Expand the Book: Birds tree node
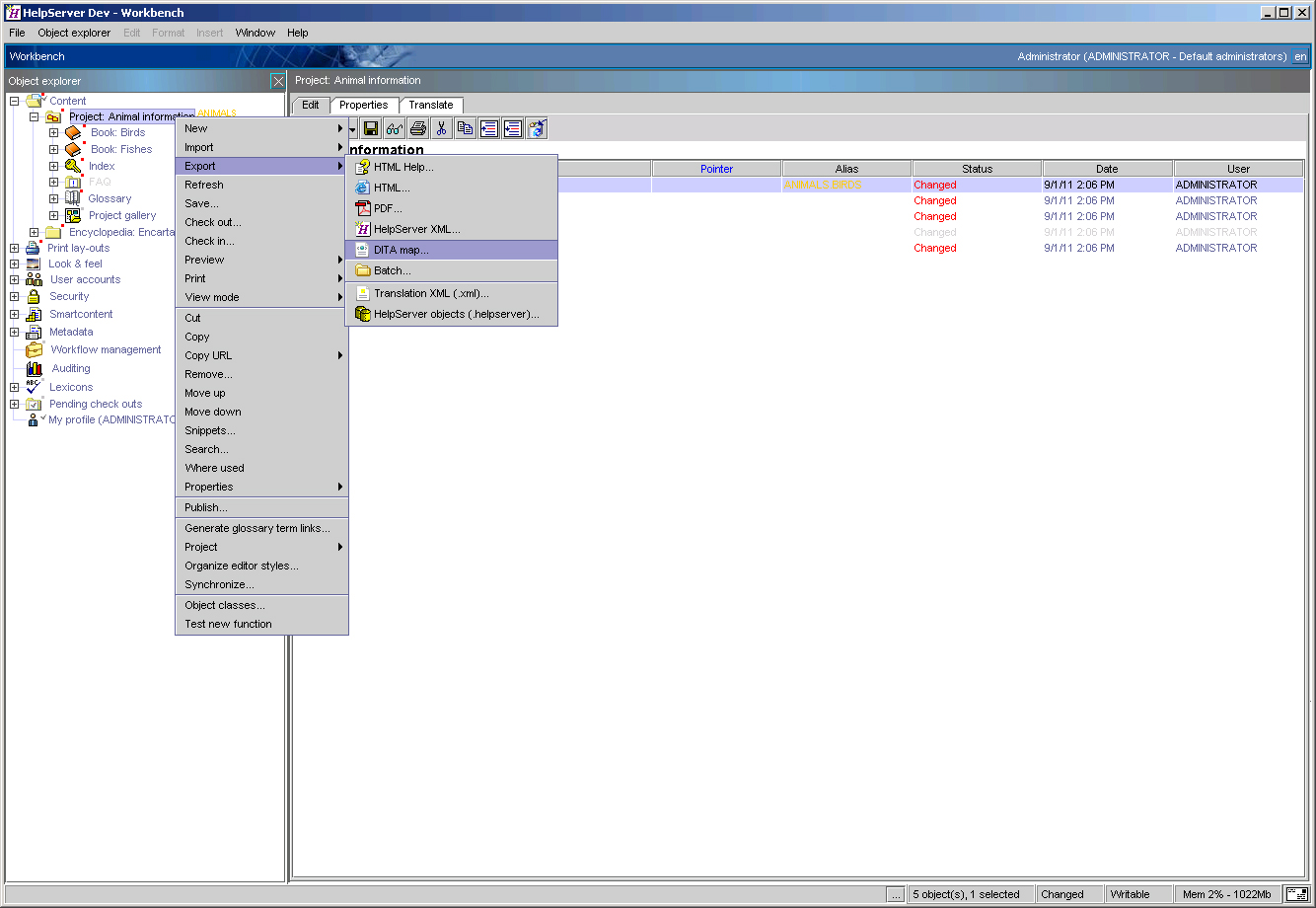 coord(54,132)
